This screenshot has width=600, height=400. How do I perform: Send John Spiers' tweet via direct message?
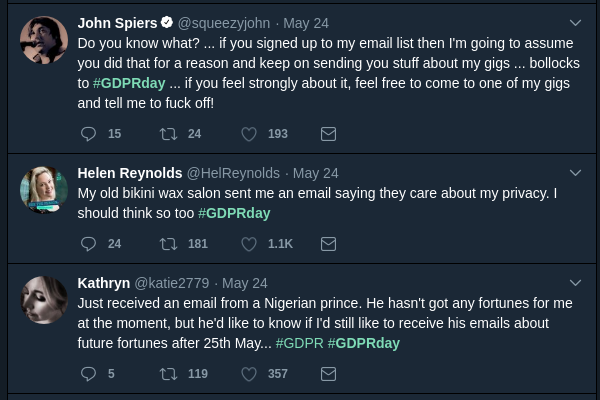pyautogui.click(x=328, y=134)
